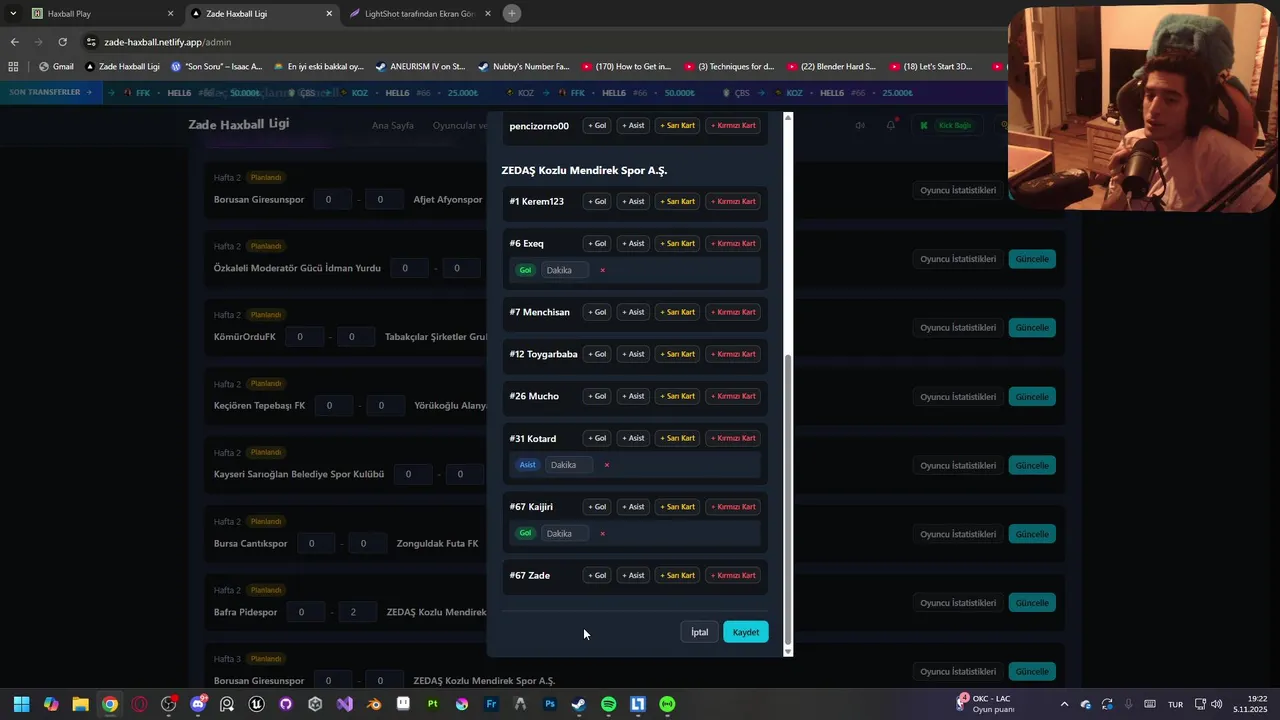
Task: Open the tab search dropdown in Chrome
Action: [x=13, y=14]
